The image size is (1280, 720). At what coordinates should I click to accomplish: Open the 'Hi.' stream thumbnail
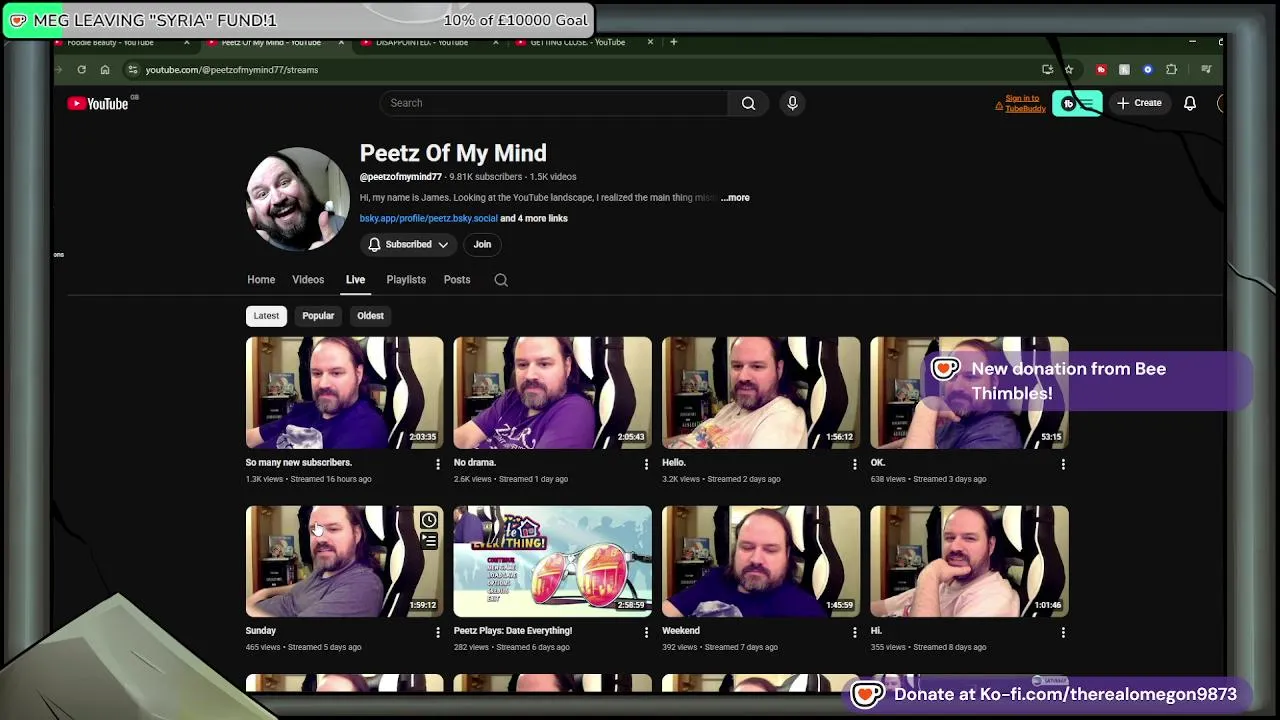(x=969, y=561)
